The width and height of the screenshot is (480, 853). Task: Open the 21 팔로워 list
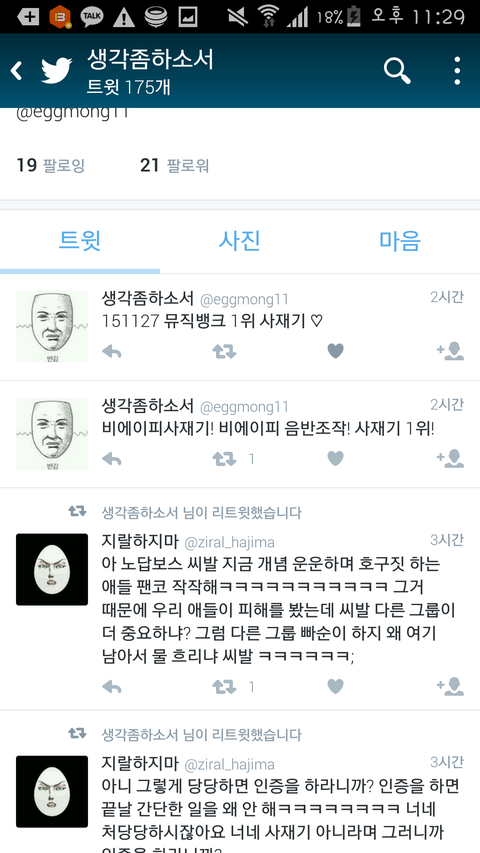pyautogui.click(x=174, y=165)
